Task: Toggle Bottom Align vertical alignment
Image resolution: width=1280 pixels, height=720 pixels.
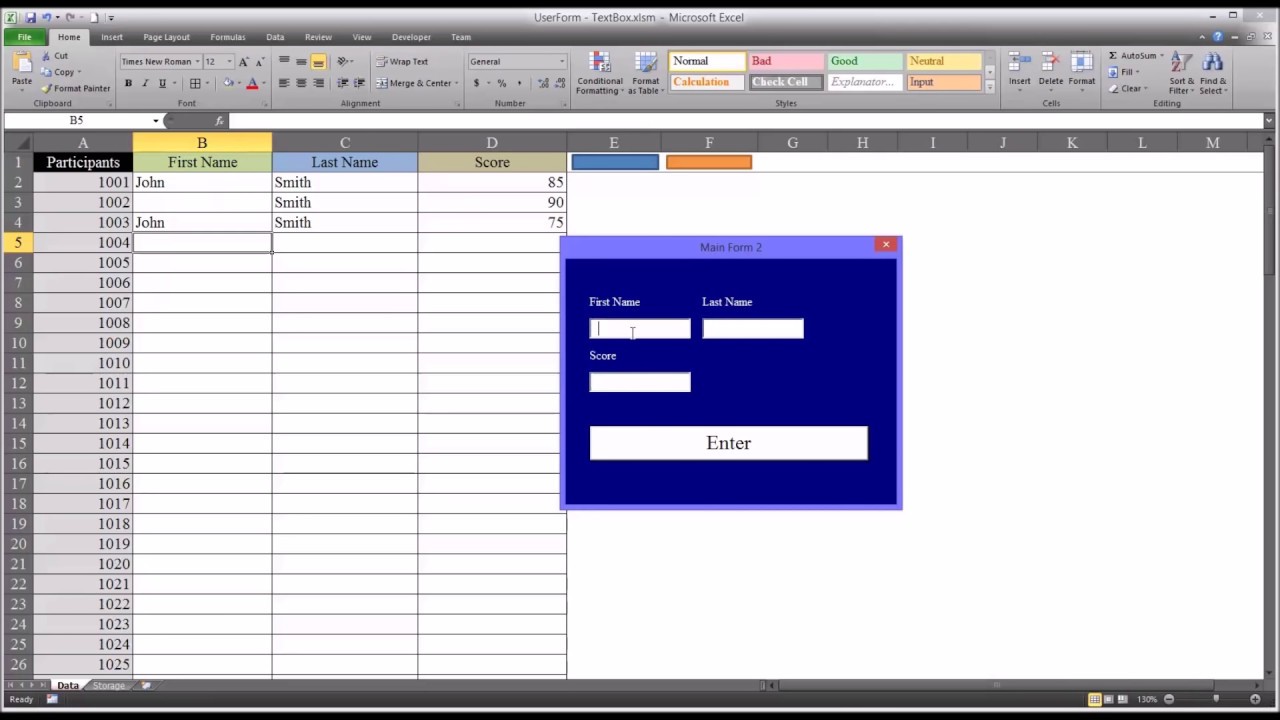Action: click(318, 62)
